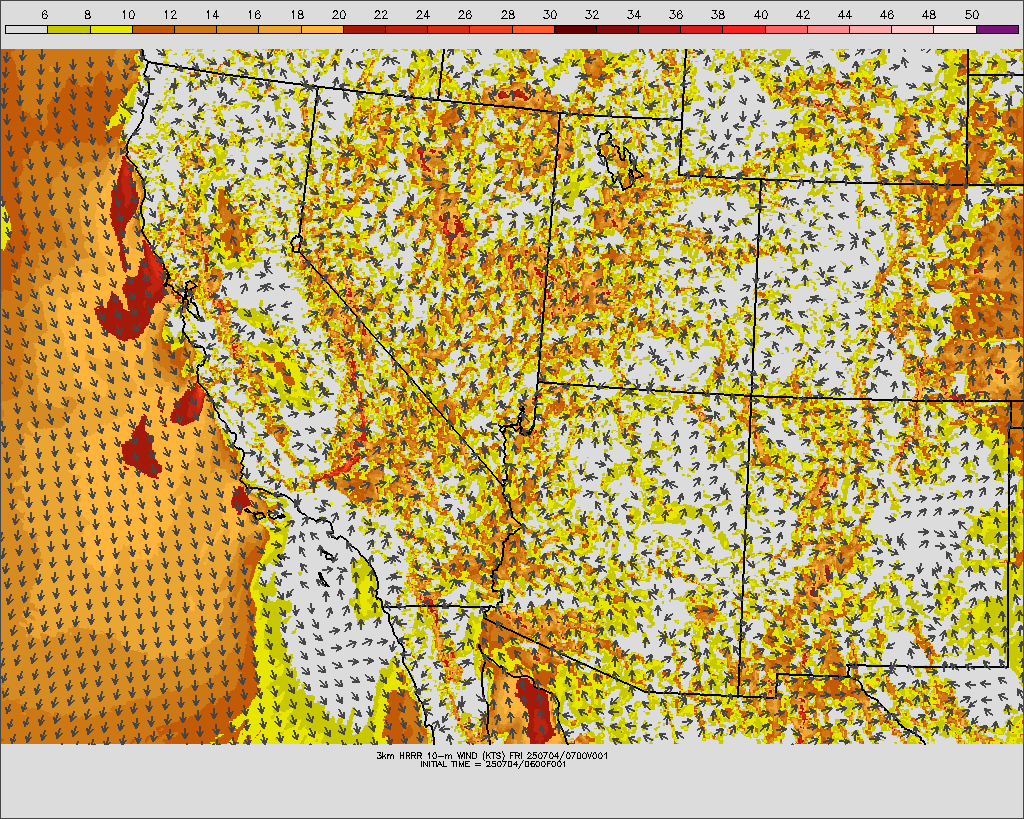The height and width of the screenshot is (819, 1024).
Task: Click the "3km HRRR 10-m WIND (KTS)" caption line
Action: point(492,756)
